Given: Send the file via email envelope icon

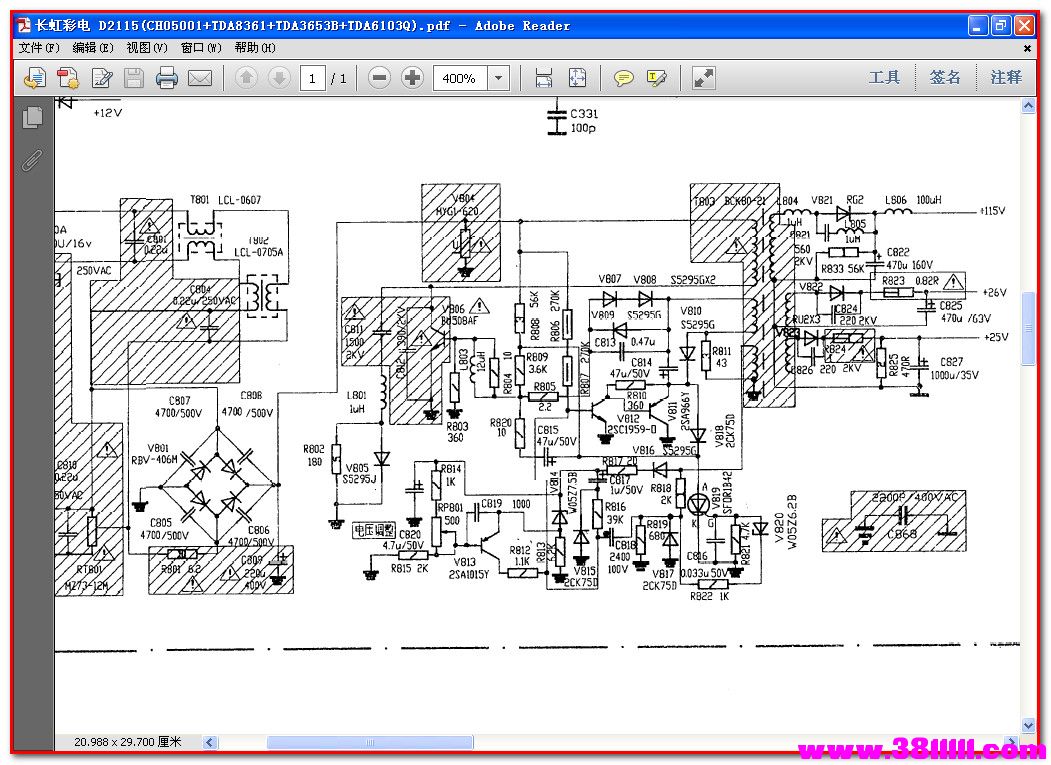Looking at the screenshot, I should 200,78.
